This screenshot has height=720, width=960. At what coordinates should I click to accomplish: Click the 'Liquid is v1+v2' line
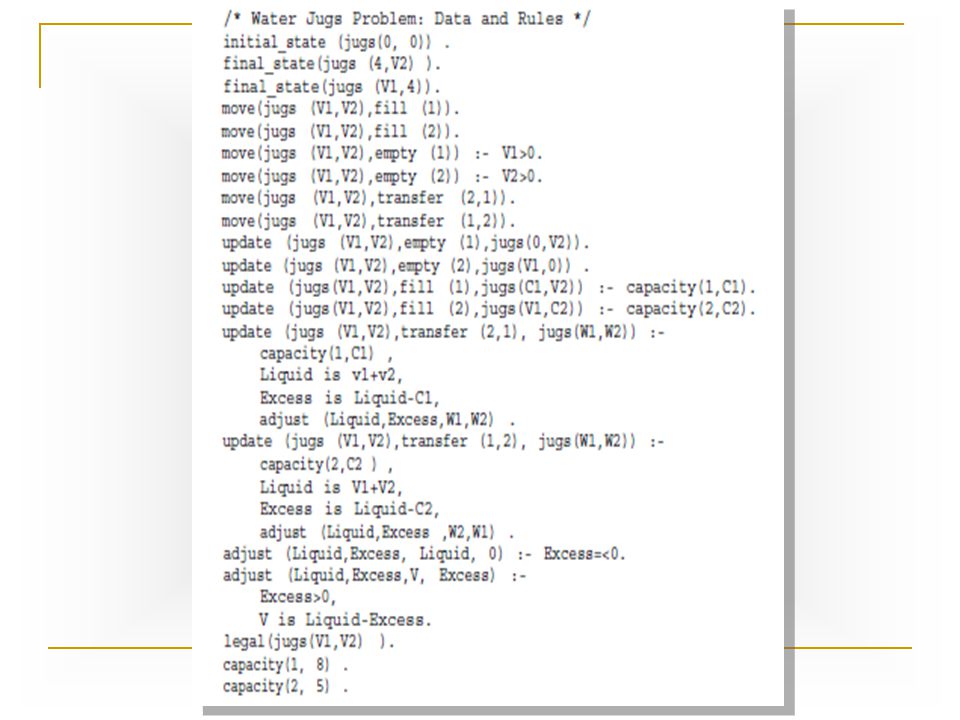pos(331,375)
